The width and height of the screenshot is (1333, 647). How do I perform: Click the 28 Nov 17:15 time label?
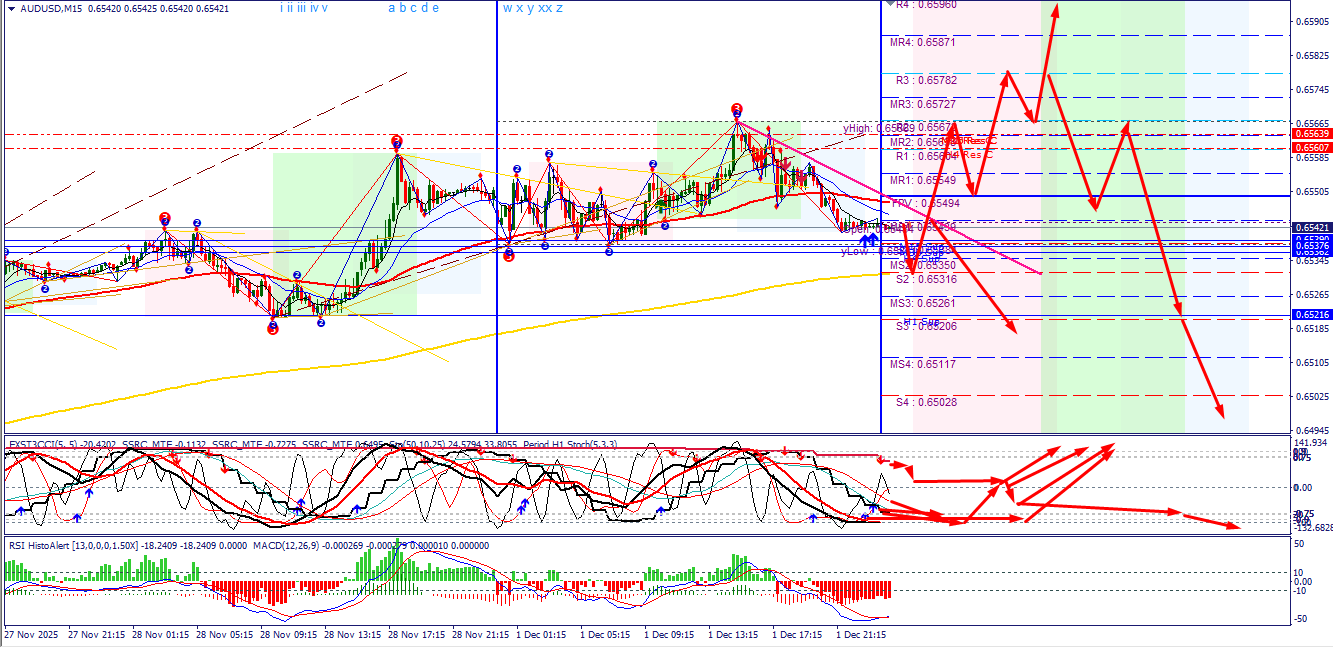418,634
